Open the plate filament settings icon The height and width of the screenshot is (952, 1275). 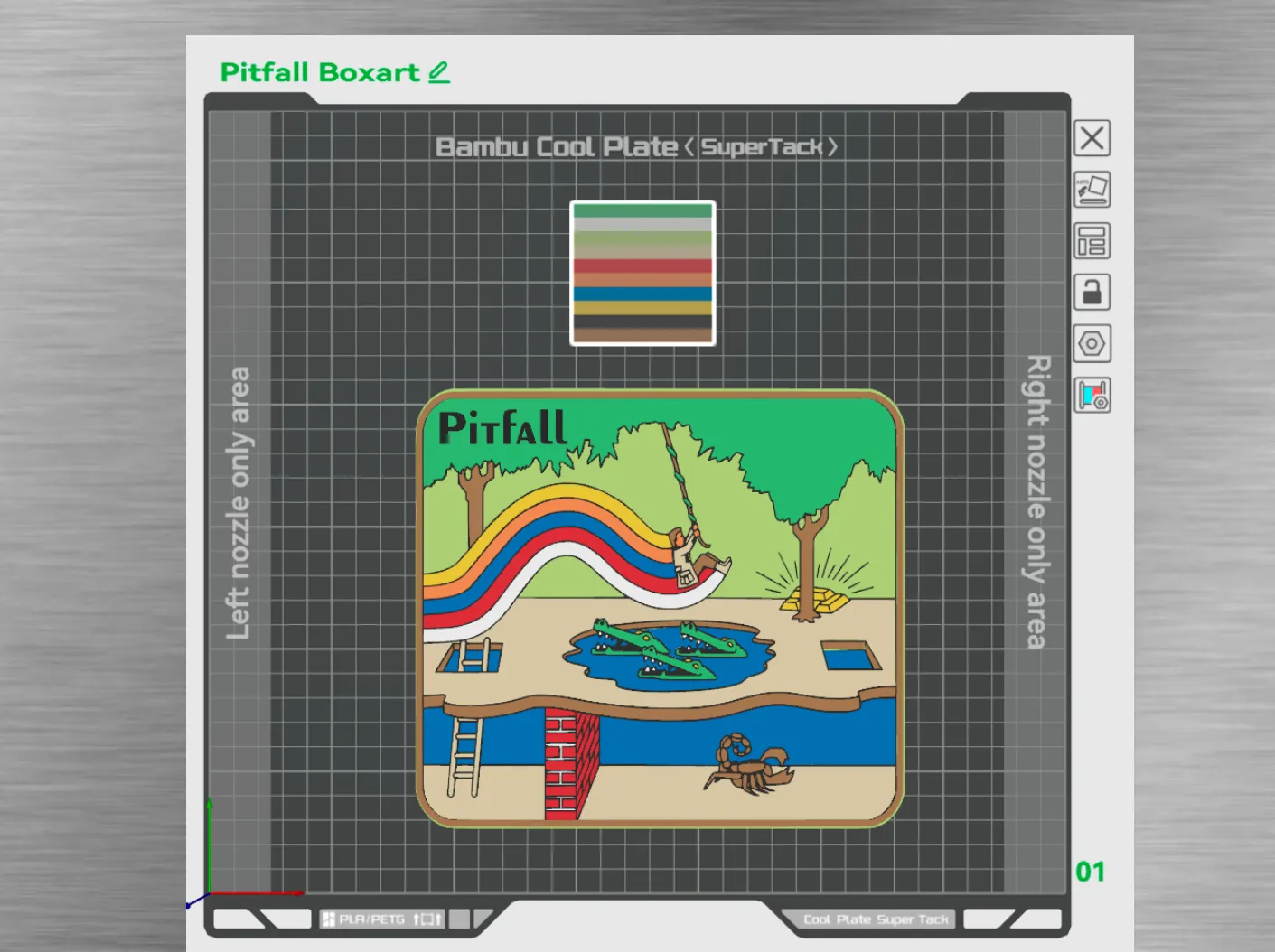click(1092, 396)
